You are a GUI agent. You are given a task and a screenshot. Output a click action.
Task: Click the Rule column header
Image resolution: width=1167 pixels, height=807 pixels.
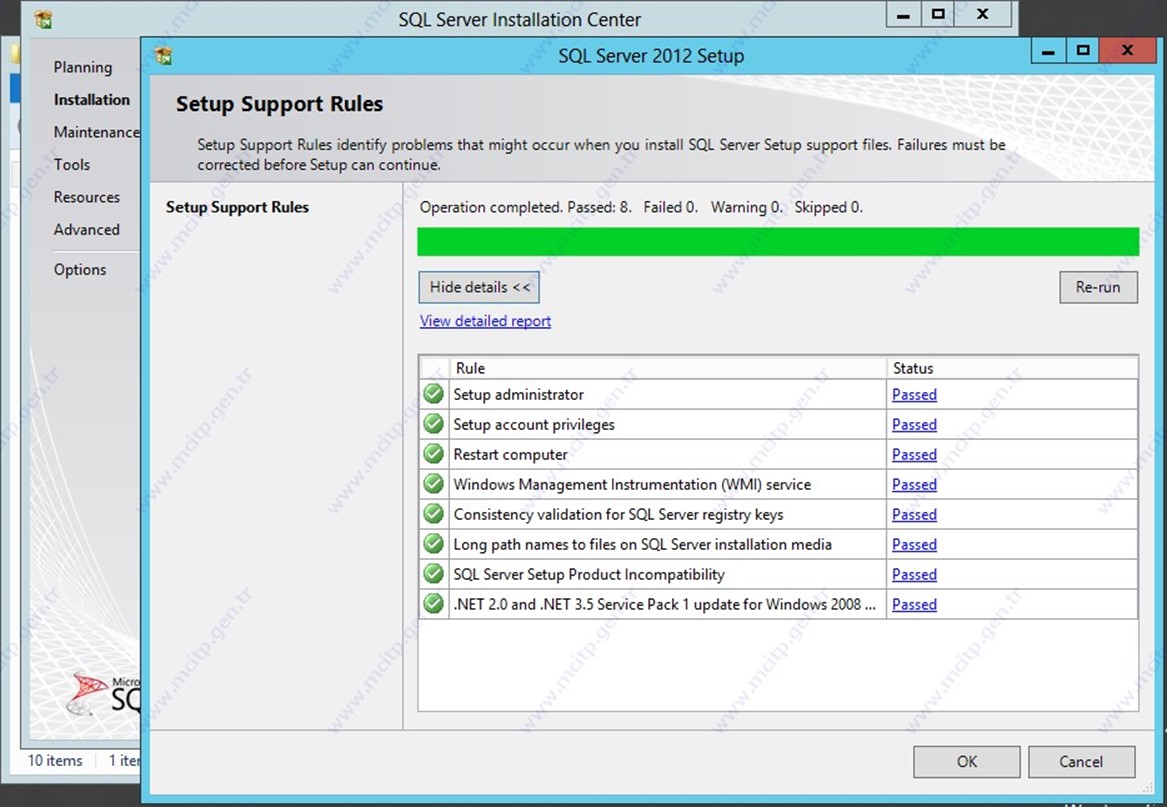point(668,368)
